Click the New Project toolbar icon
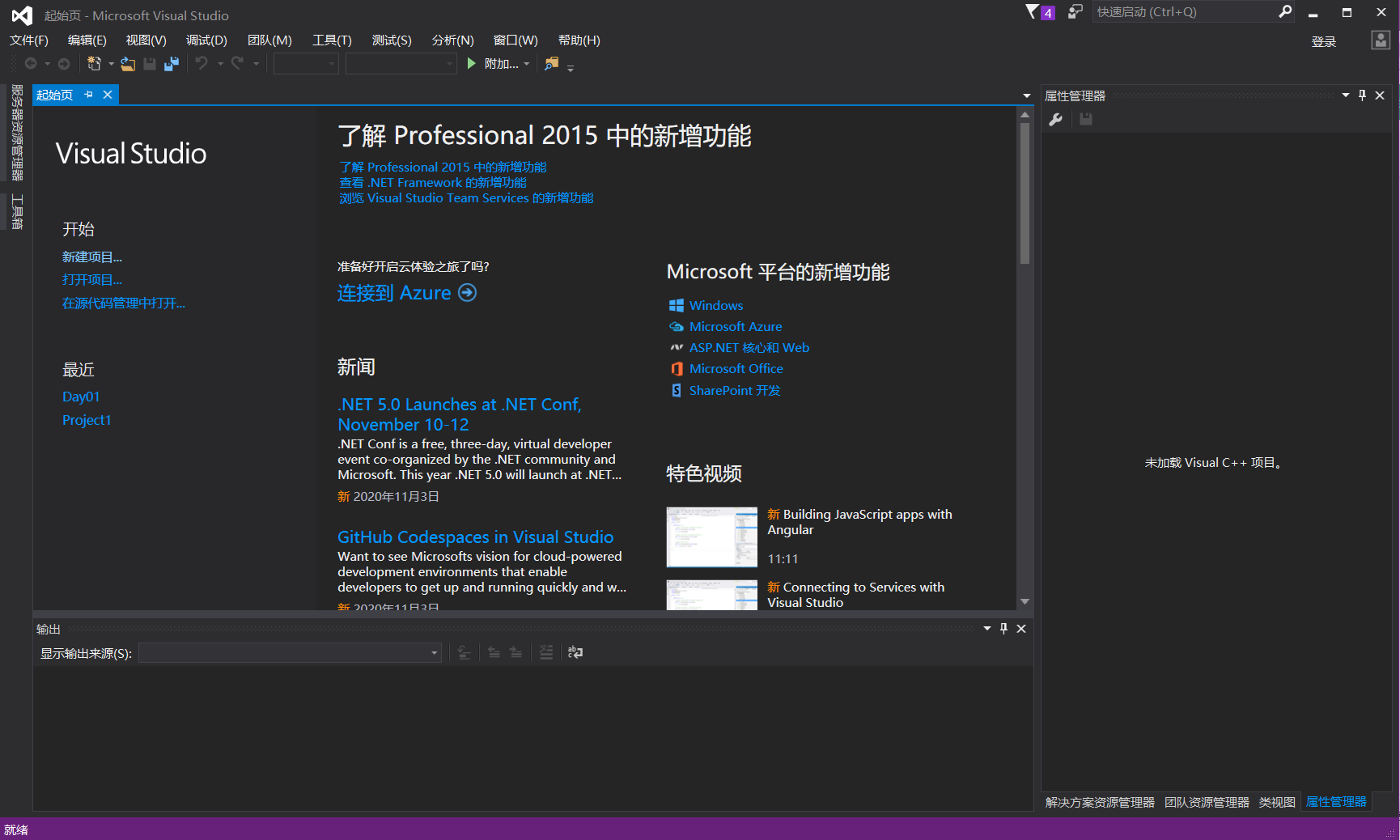The height and width of the screenshot is (840, 1400). pyautogui.click(x=94, y=63)
